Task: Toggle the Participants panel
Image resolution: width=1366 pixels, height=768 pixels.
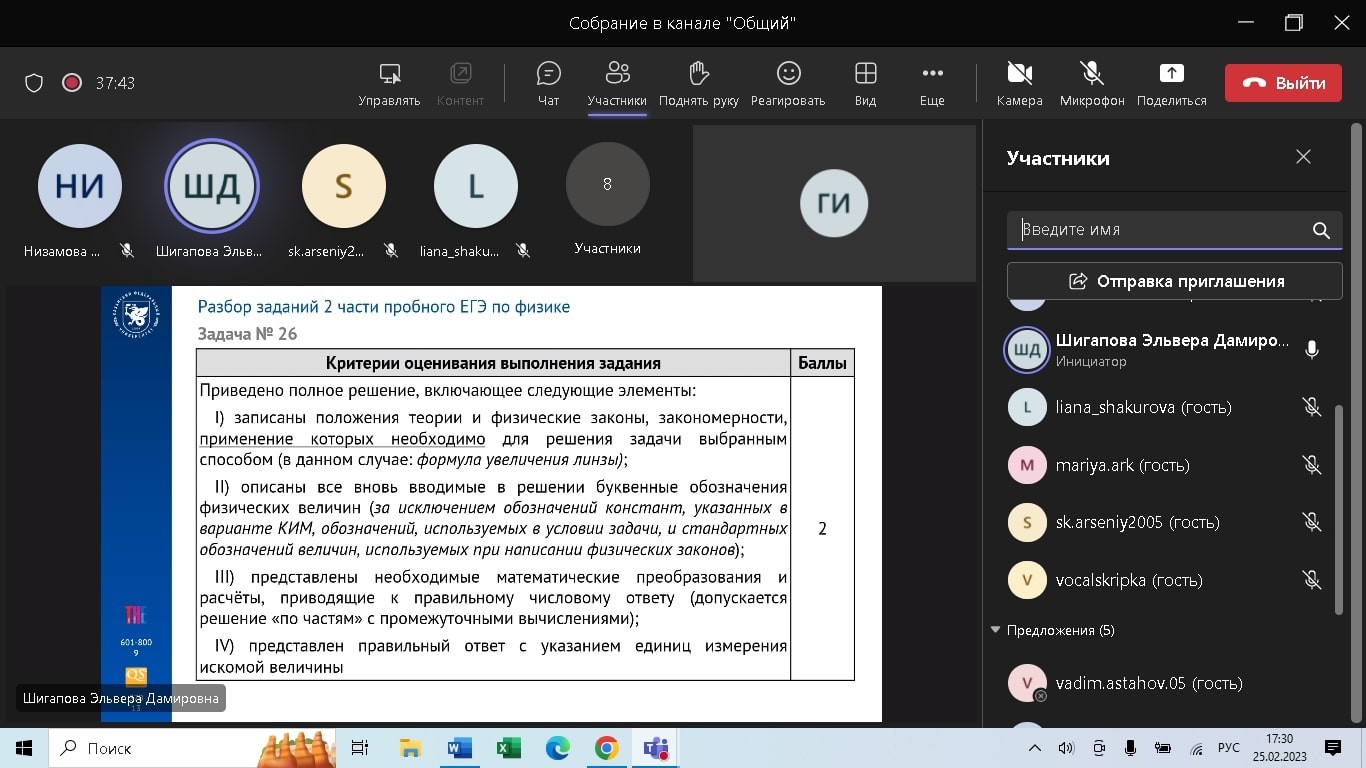Action: point(617,83)
